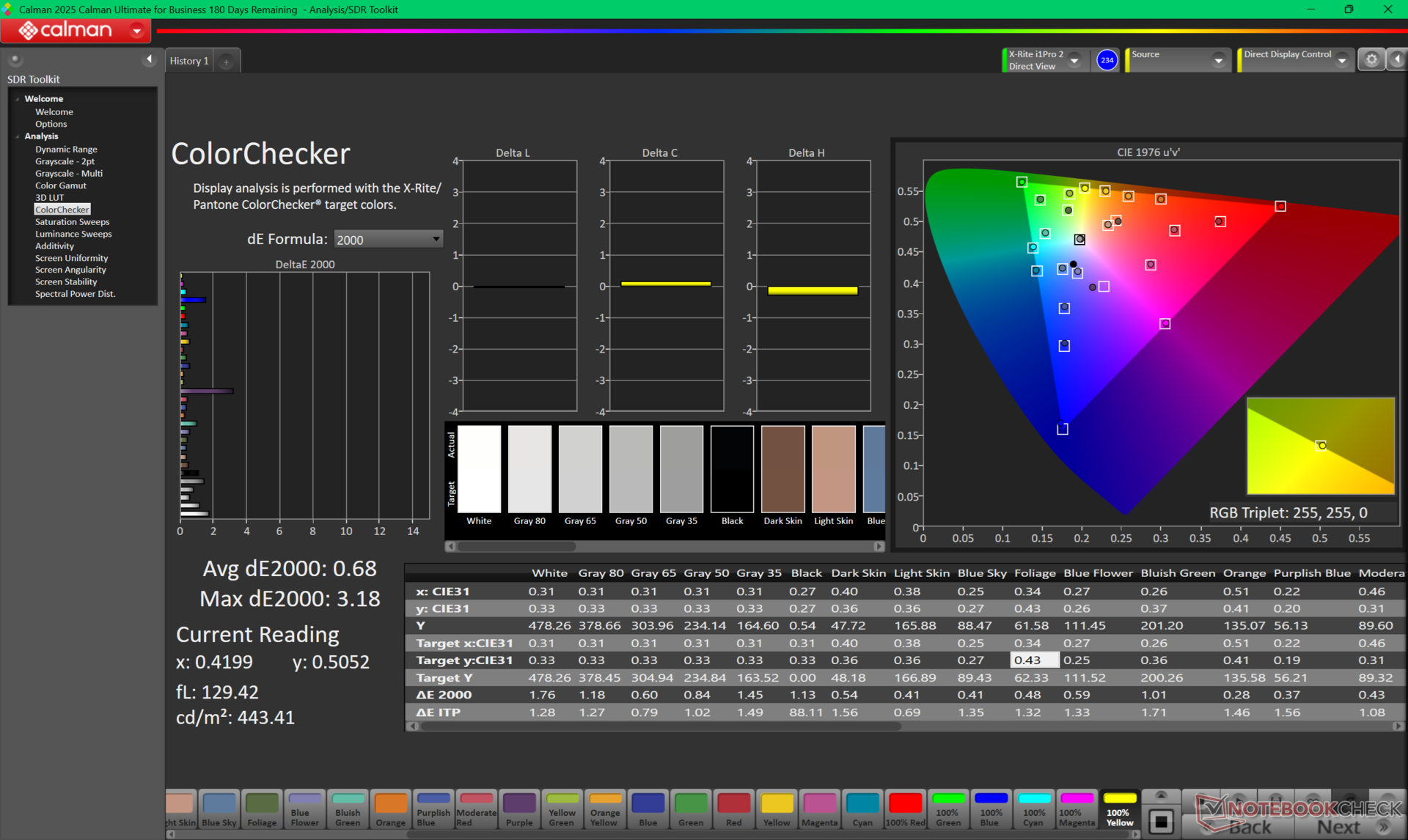Select the Dark Skin patch swatch
The image size is (1408, 840).
point(782,470)
